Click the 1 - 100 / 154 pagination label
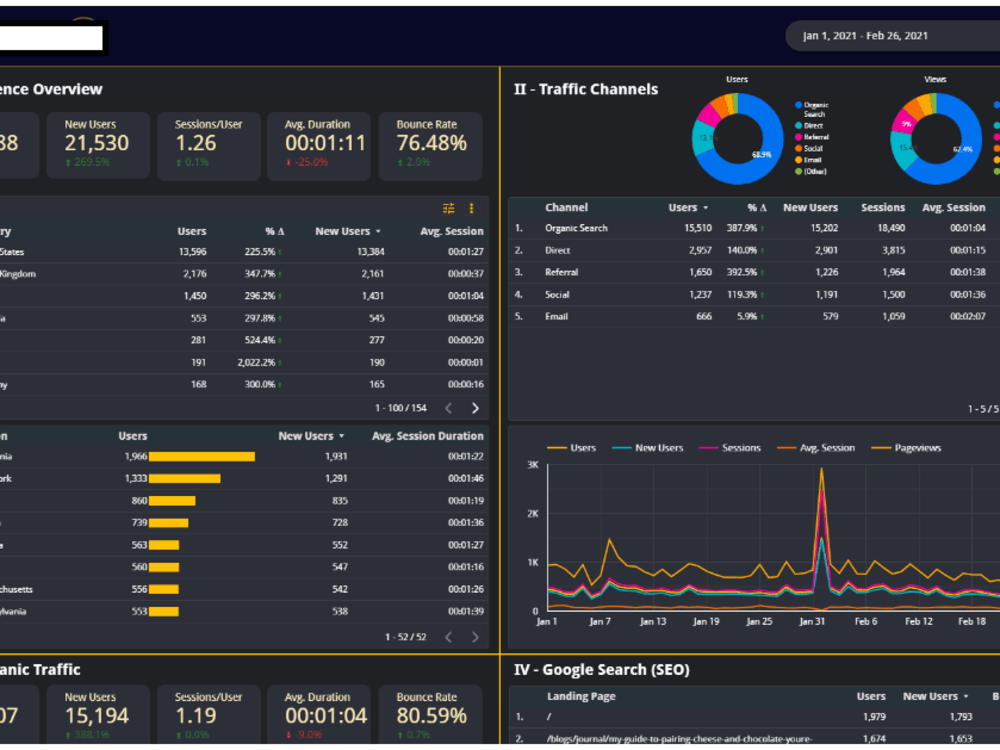Image resolution: width=1000 pixels, height=750 pixels. click(x=401, y=408)
